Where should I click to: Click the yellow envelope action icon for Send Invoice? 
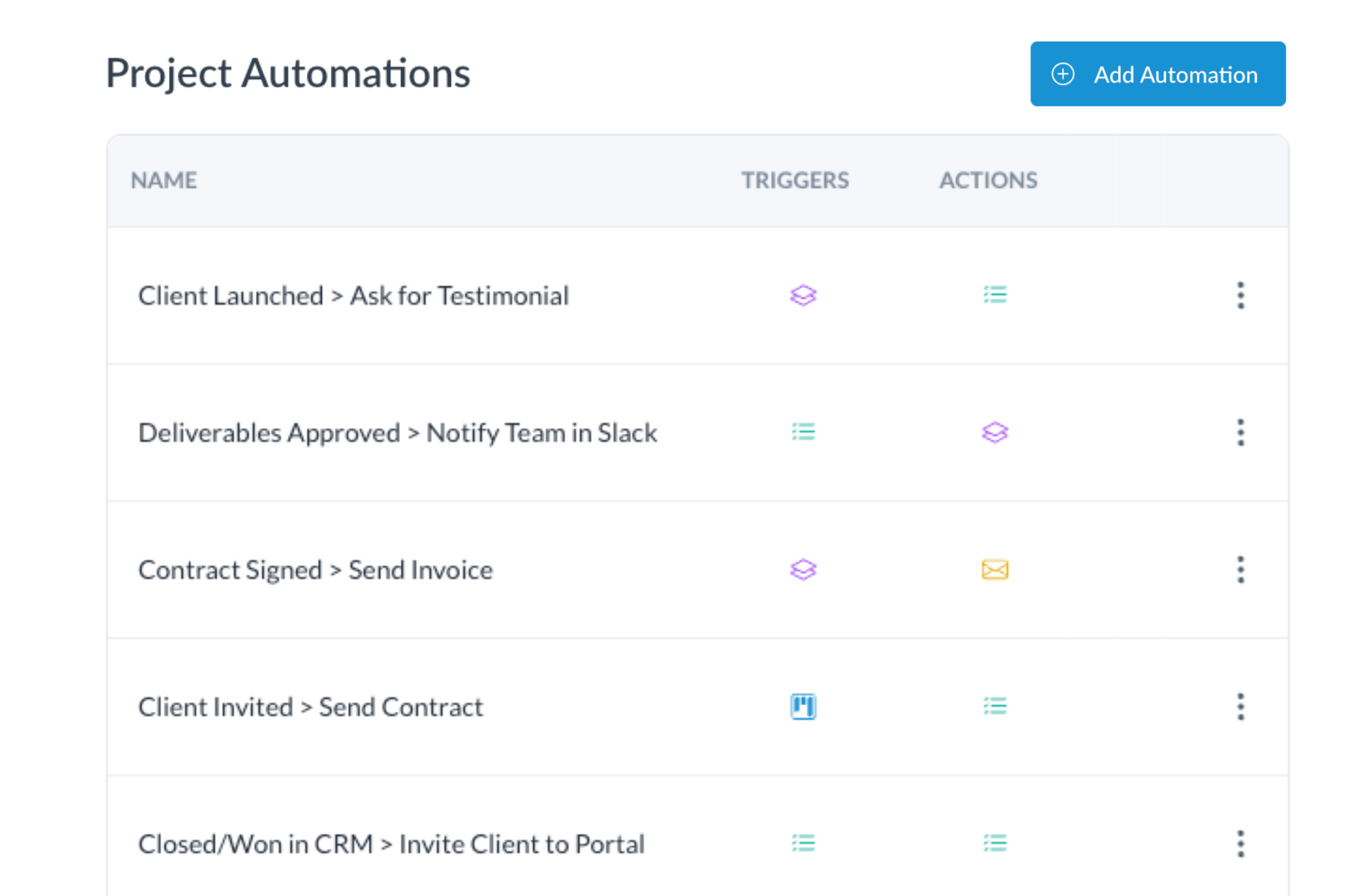pyautogui.click(x=995, y=570)
